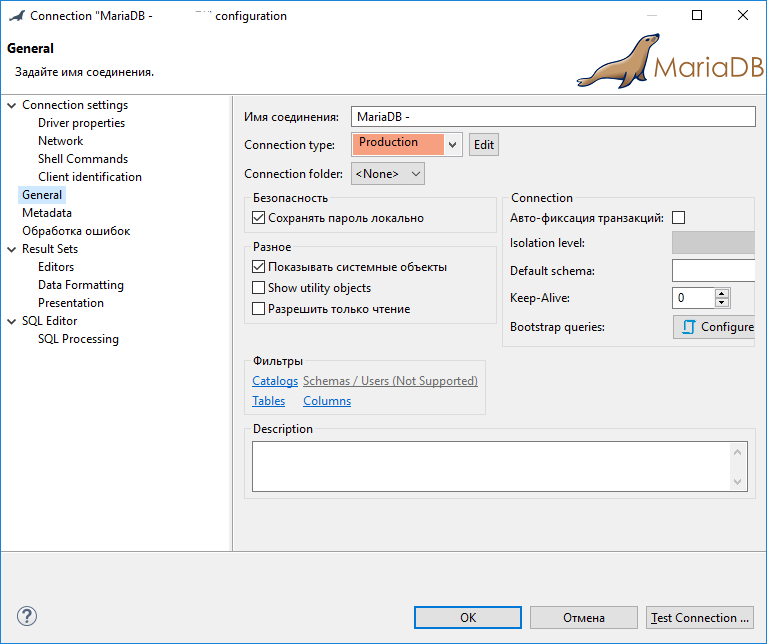767x644 pixels.
Task: Open the Catalogs filter link
Action: pos(275,380)
